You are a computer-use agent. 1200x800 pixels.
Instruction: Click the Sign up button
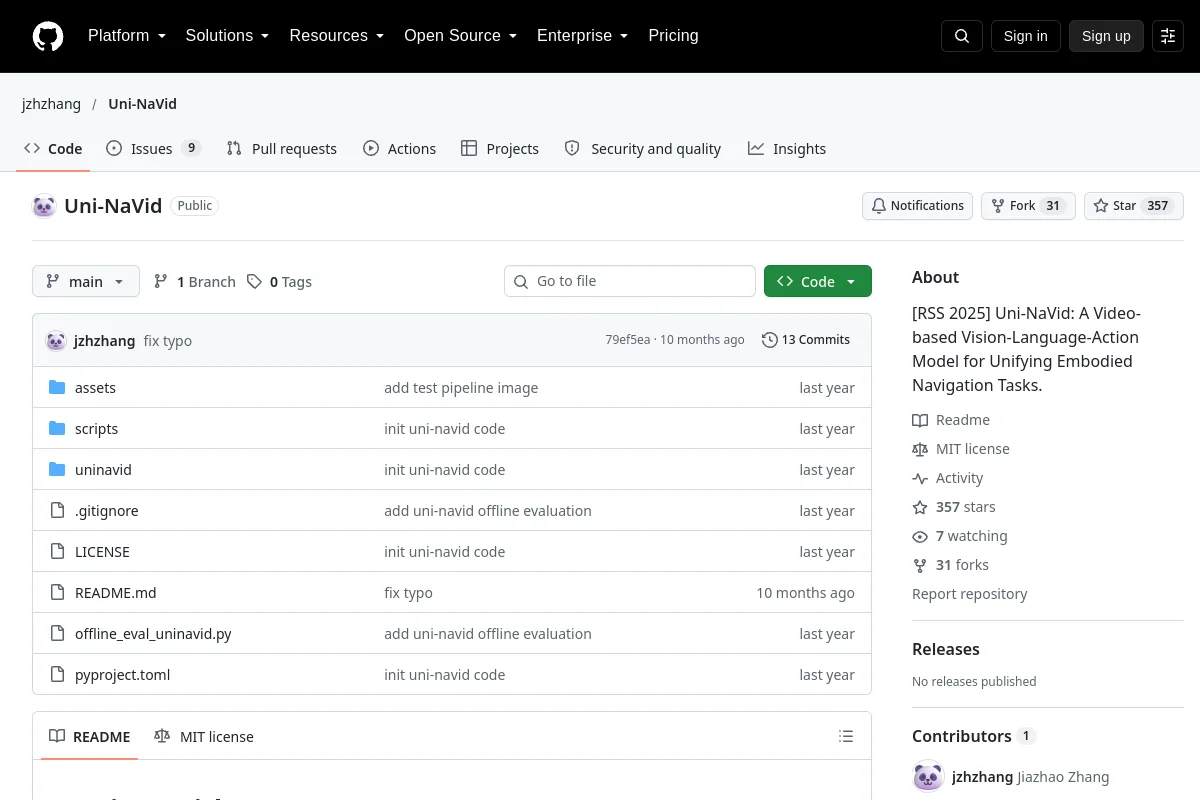(x=1106, y=36)
